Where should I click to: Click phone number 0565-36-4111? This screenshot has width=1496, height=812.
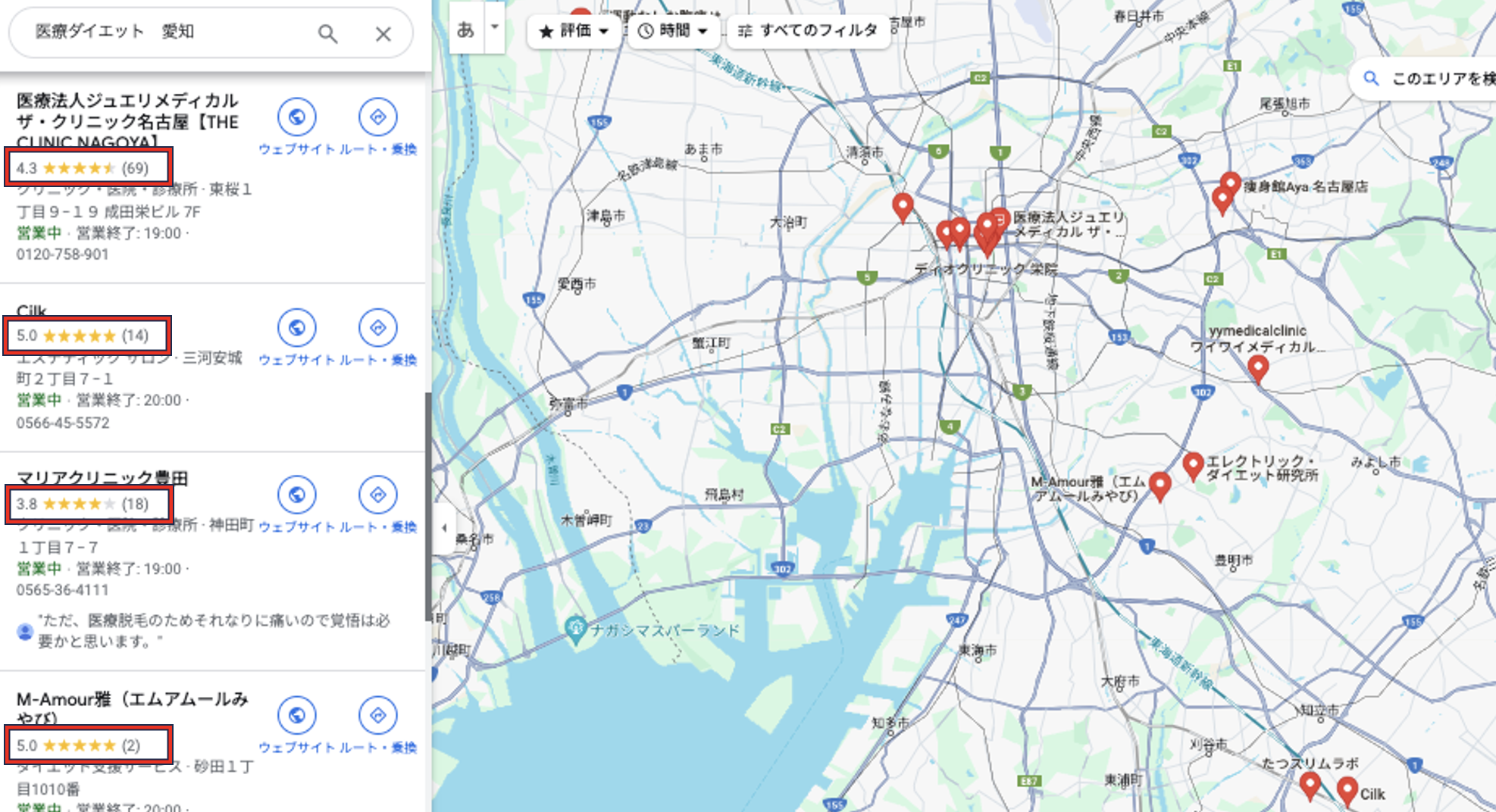[x=63, y=590]
